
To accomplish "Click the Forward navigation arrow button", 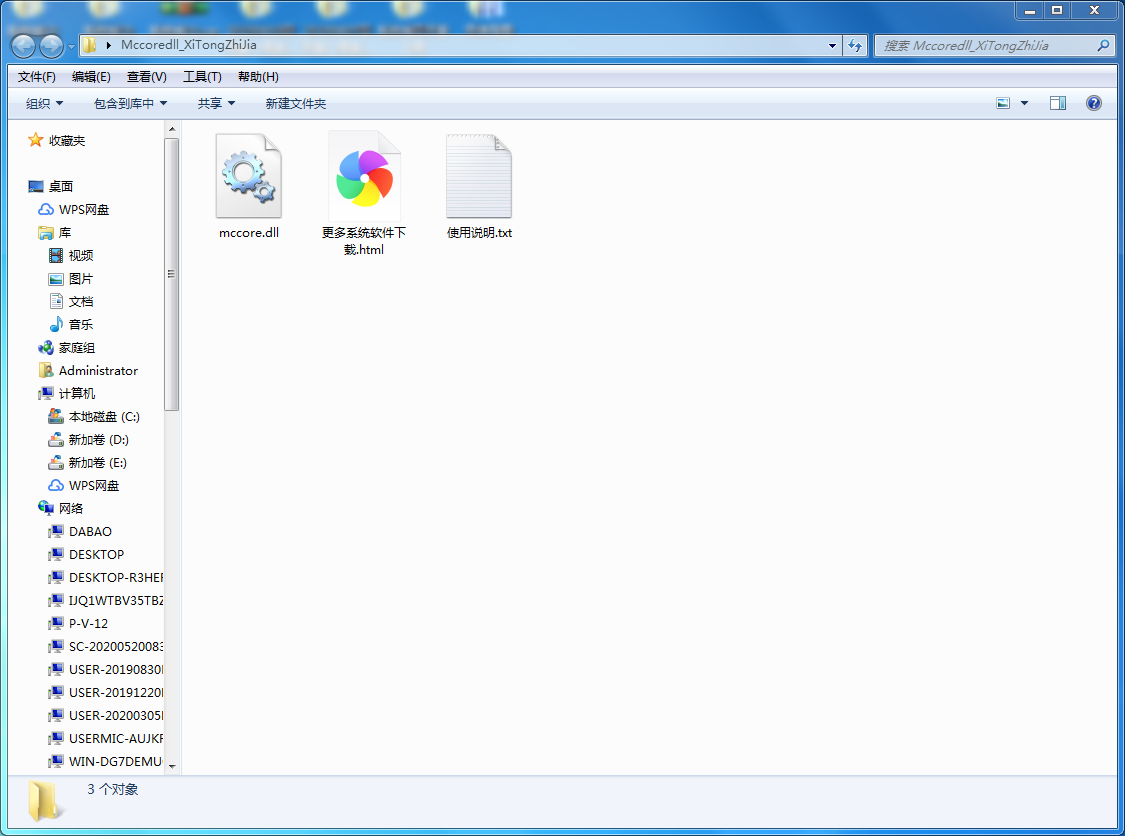I will [51, 46].
